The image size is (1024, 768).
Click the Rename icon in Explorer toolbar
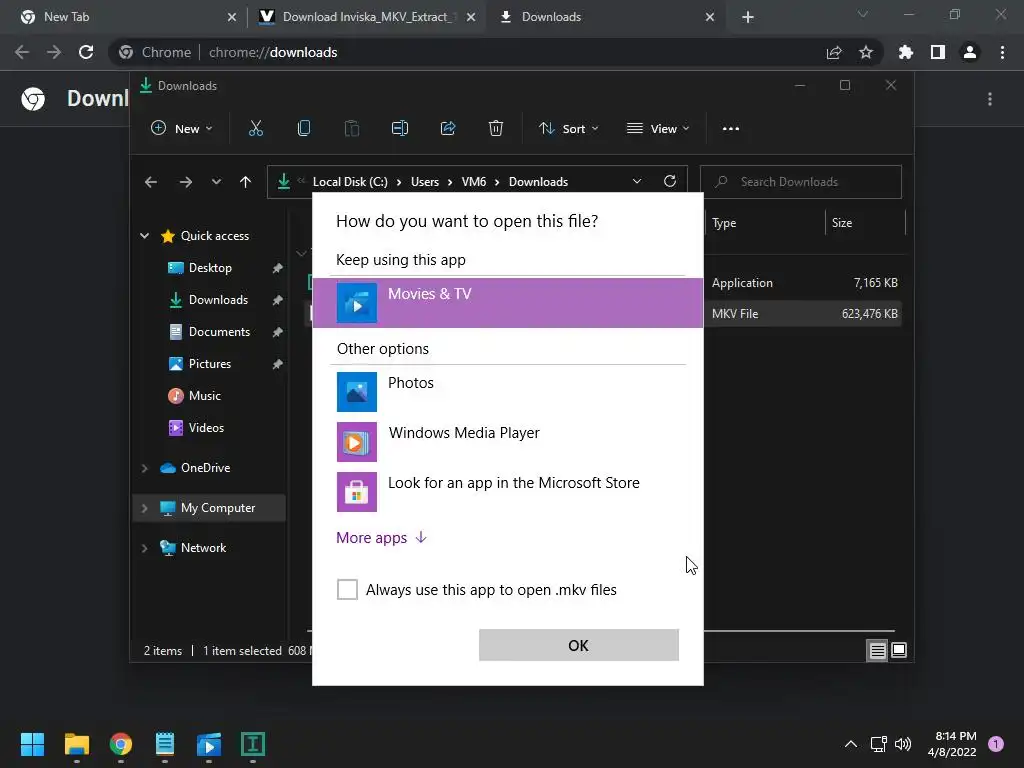pyautogui.click(x=400, y=128)
